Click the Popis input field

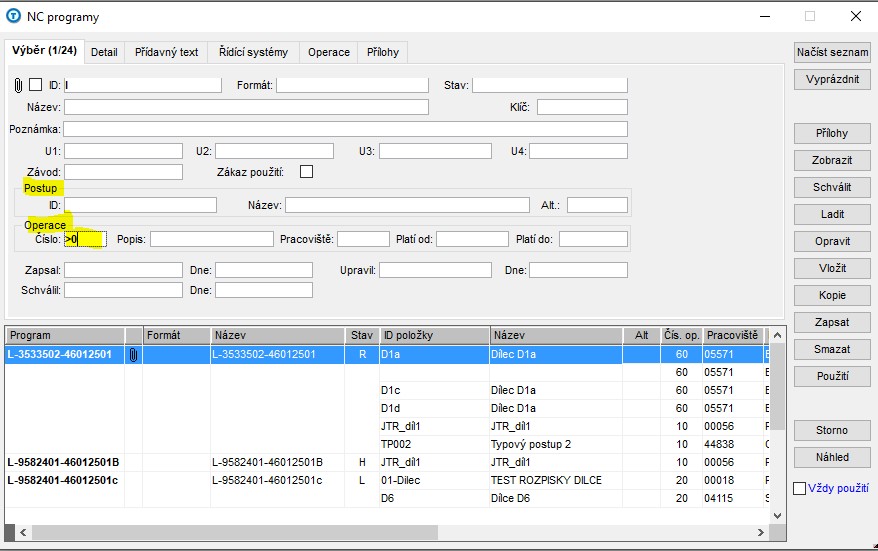pyautogui.click(x=212, y=239)
